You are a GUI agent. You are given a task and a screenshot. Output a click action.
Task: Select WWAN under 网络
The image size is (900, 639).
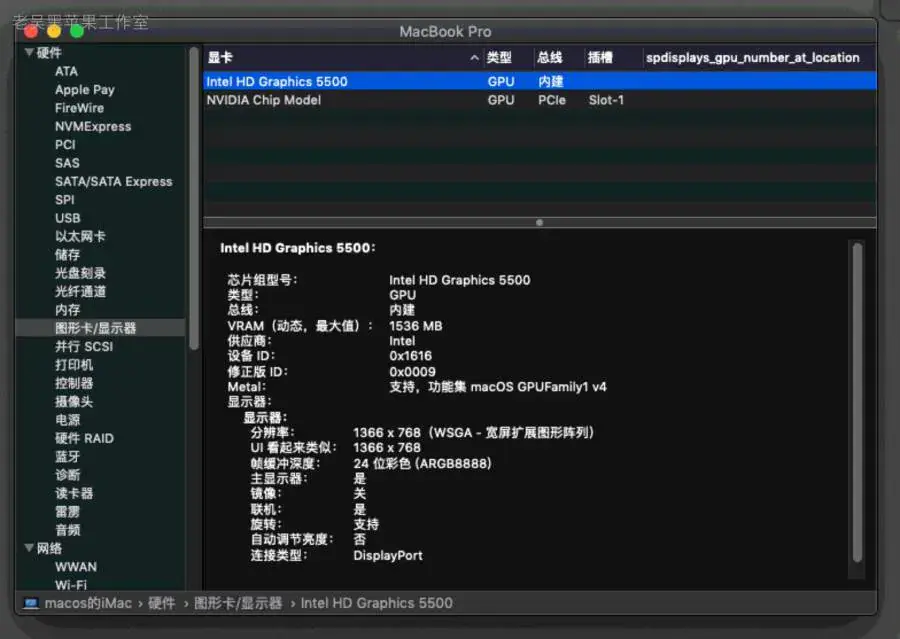point(76,567)
